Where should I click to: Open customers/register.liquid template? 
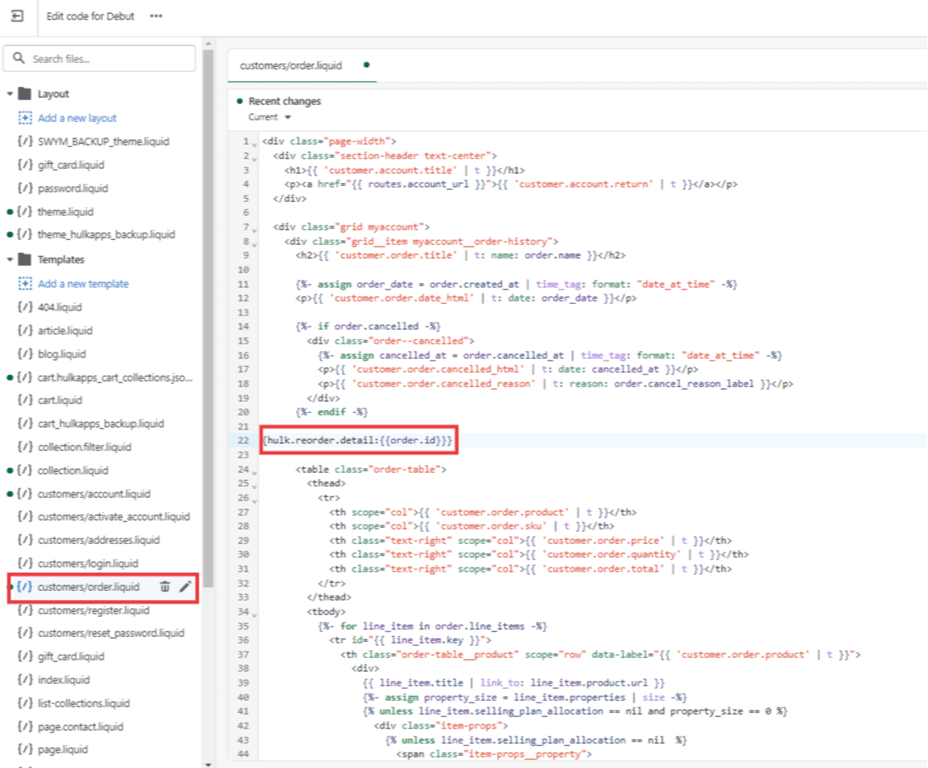point(94,610)
